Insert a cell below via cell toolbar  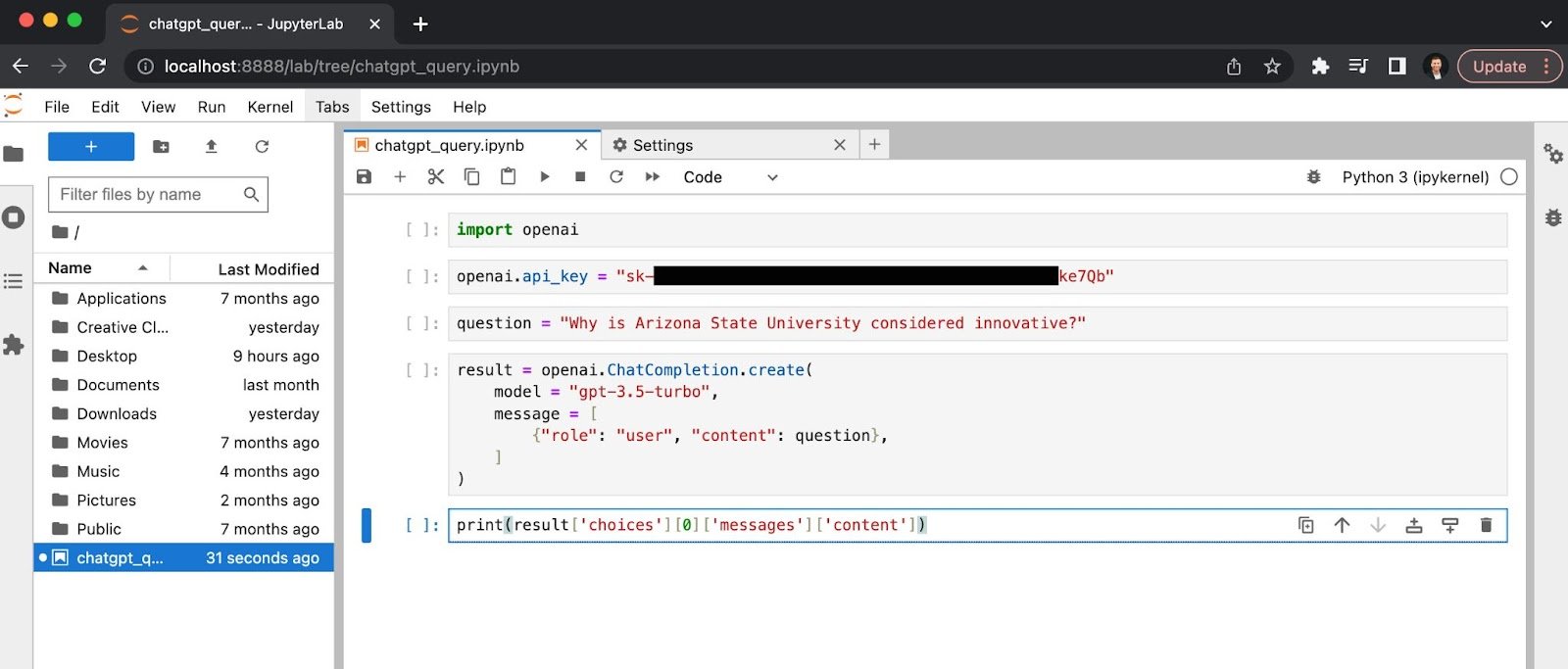(x=1450, y=525)
